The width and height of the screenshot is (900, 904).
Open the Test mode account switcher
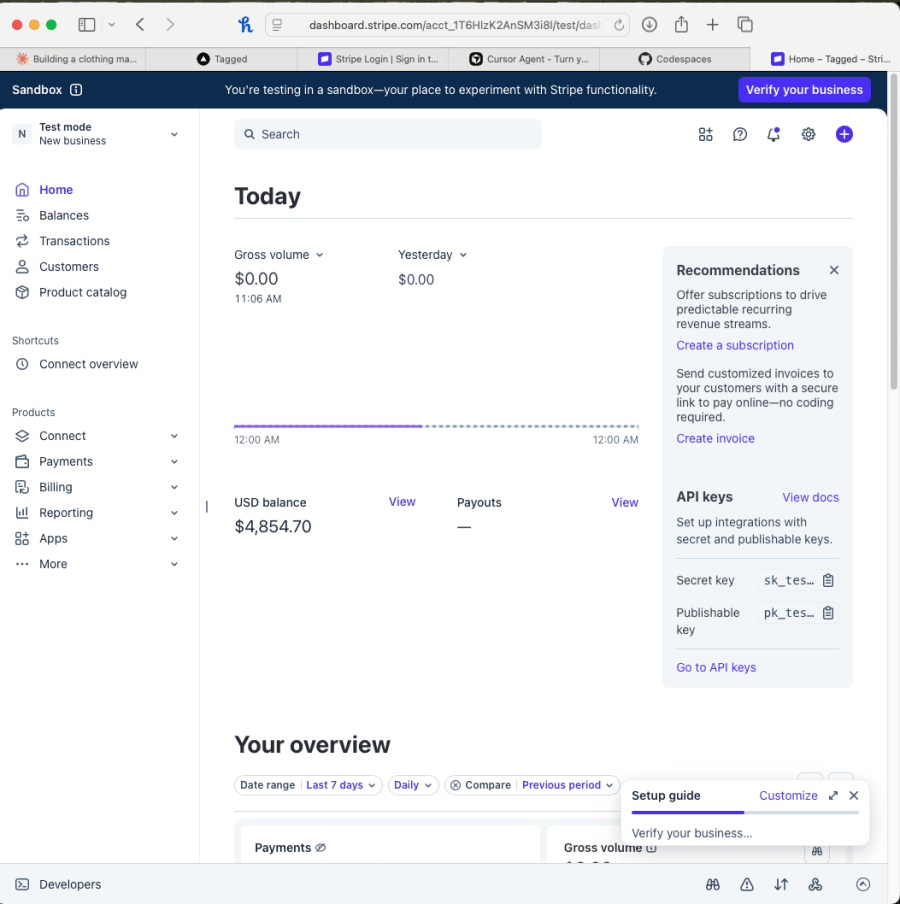click(96, 134)
